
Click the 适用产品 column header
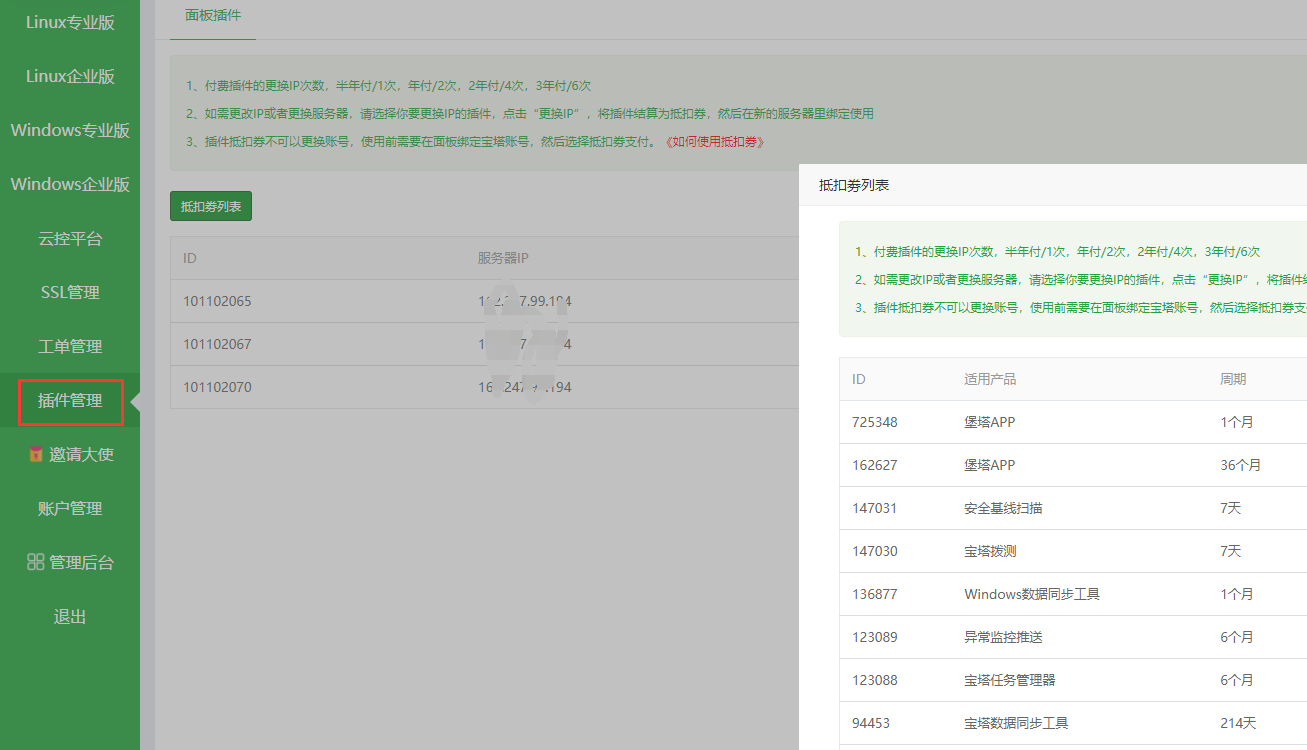[x=990, y=379]
